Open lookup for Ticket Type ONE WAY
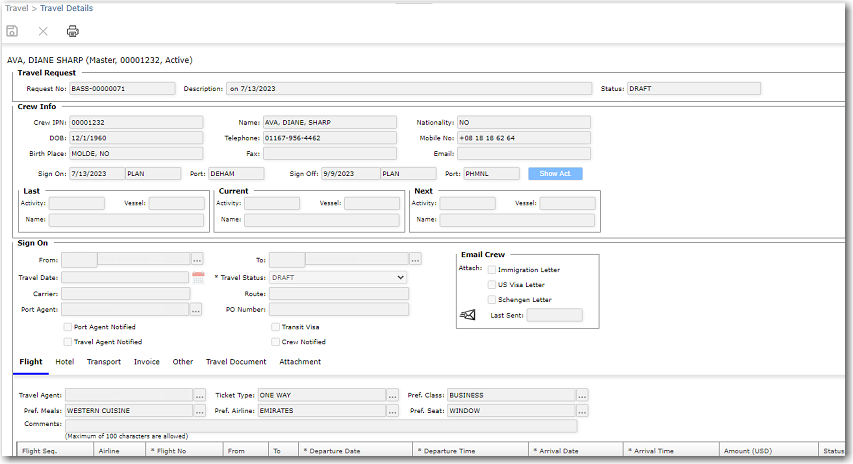The height and width of the screenshot is (464, 853). pos(392,395)
